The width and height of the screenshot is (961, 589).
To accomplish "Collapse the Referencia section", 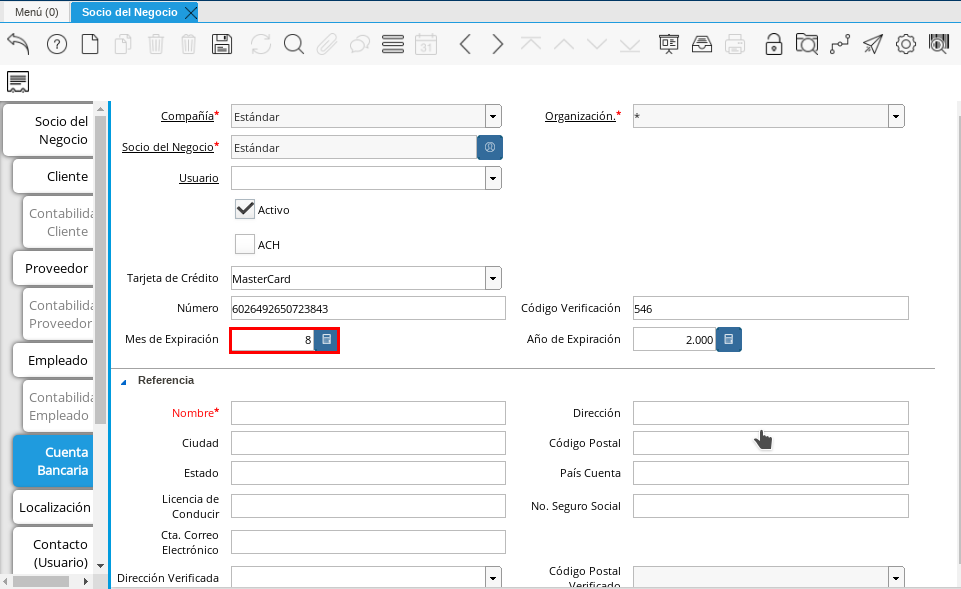I will click(125, 381).
